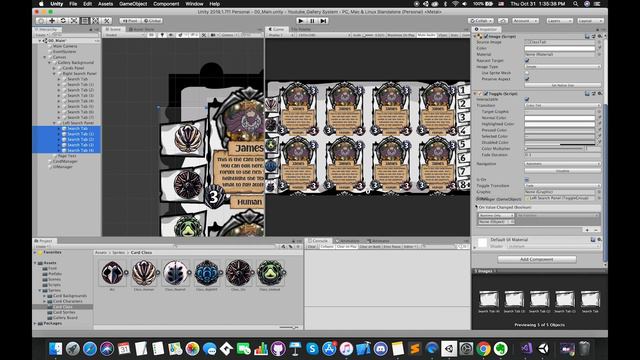Screen dimensions: 640x360
Task: Select the Scale tool in Unity toolbar
Action: pyautogui.click(x=74, y=20)
